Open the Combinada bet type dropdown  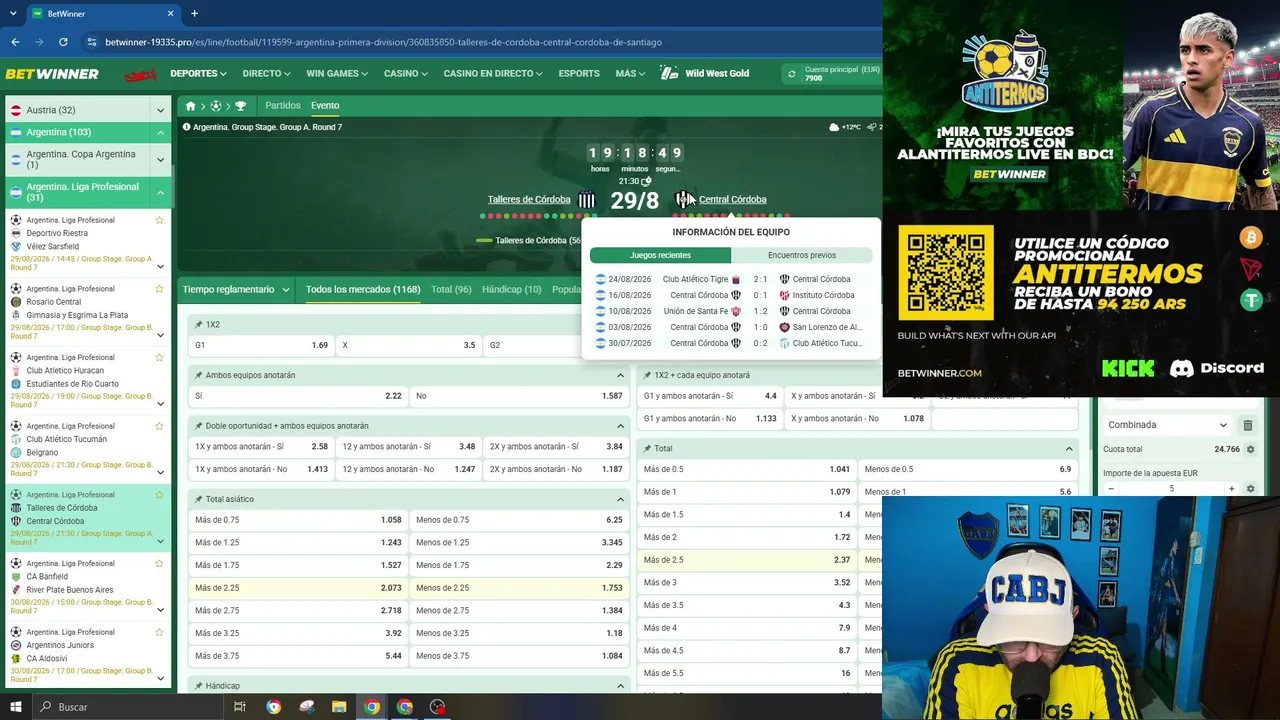pos(1167,425)
